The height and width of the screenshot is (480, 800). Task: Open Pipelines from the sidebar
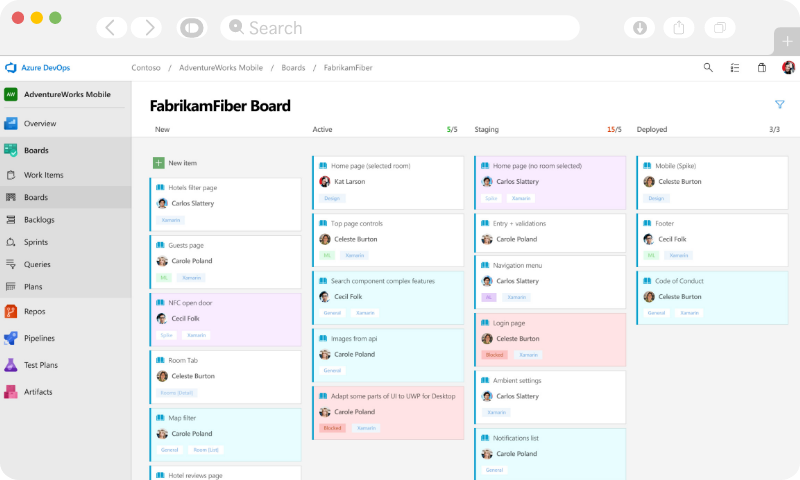point(40,338)
